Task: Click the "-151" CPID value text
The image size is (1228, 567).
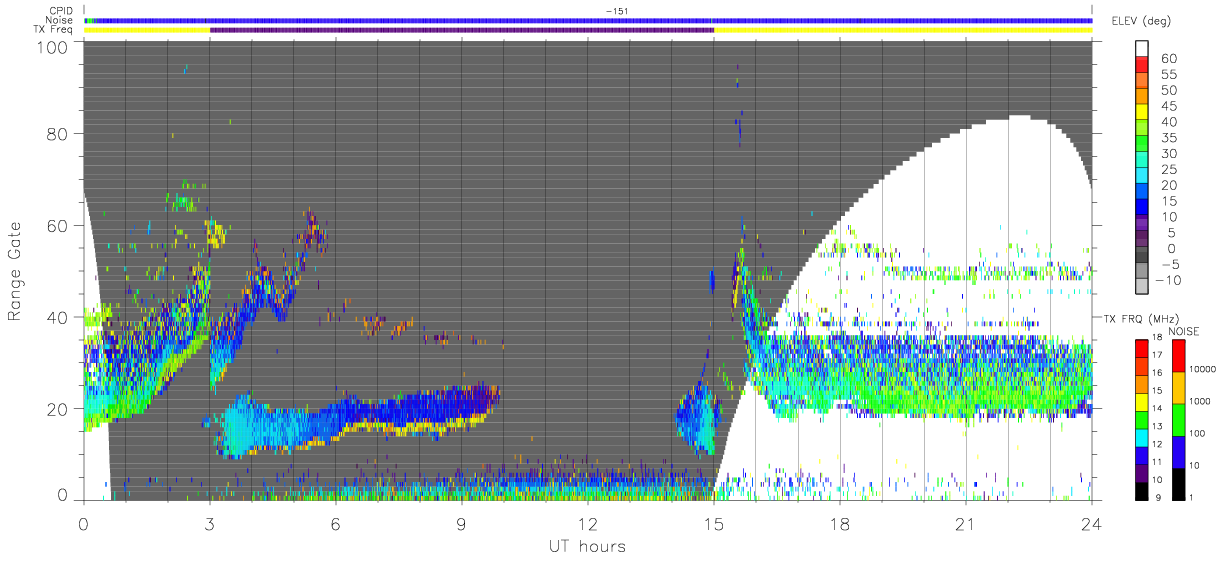Action: [x=617, y=11]
